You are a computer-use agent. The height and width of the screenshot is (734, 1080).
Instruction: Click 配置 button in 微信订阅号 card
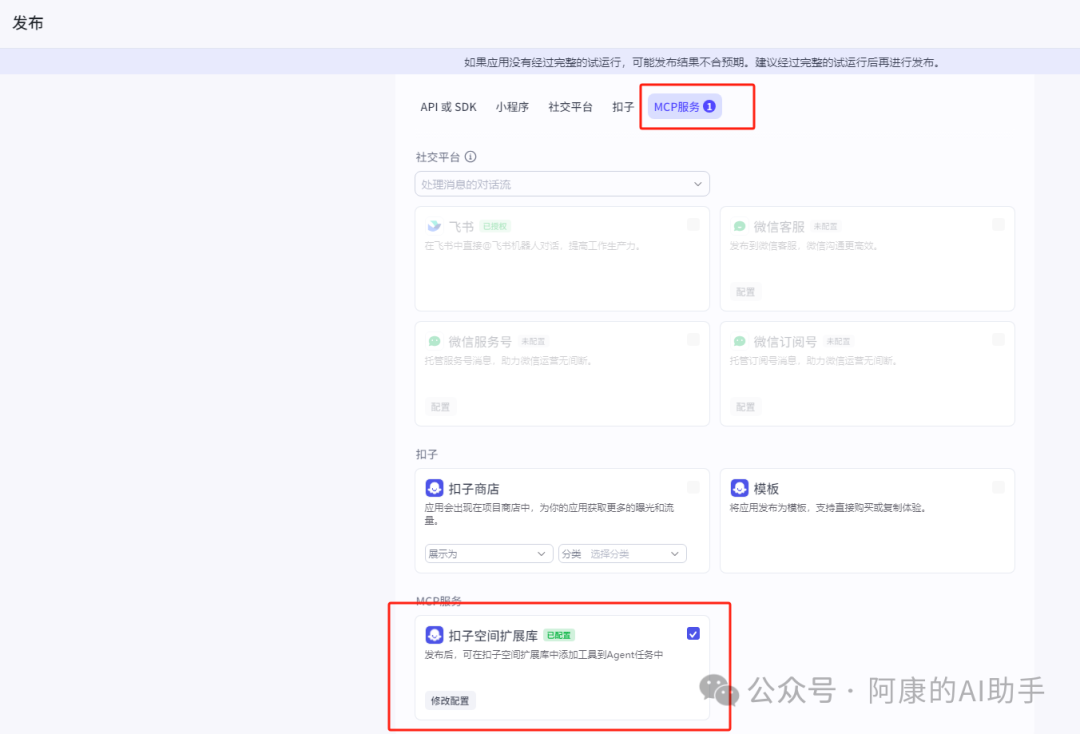(x=745, y=407)
